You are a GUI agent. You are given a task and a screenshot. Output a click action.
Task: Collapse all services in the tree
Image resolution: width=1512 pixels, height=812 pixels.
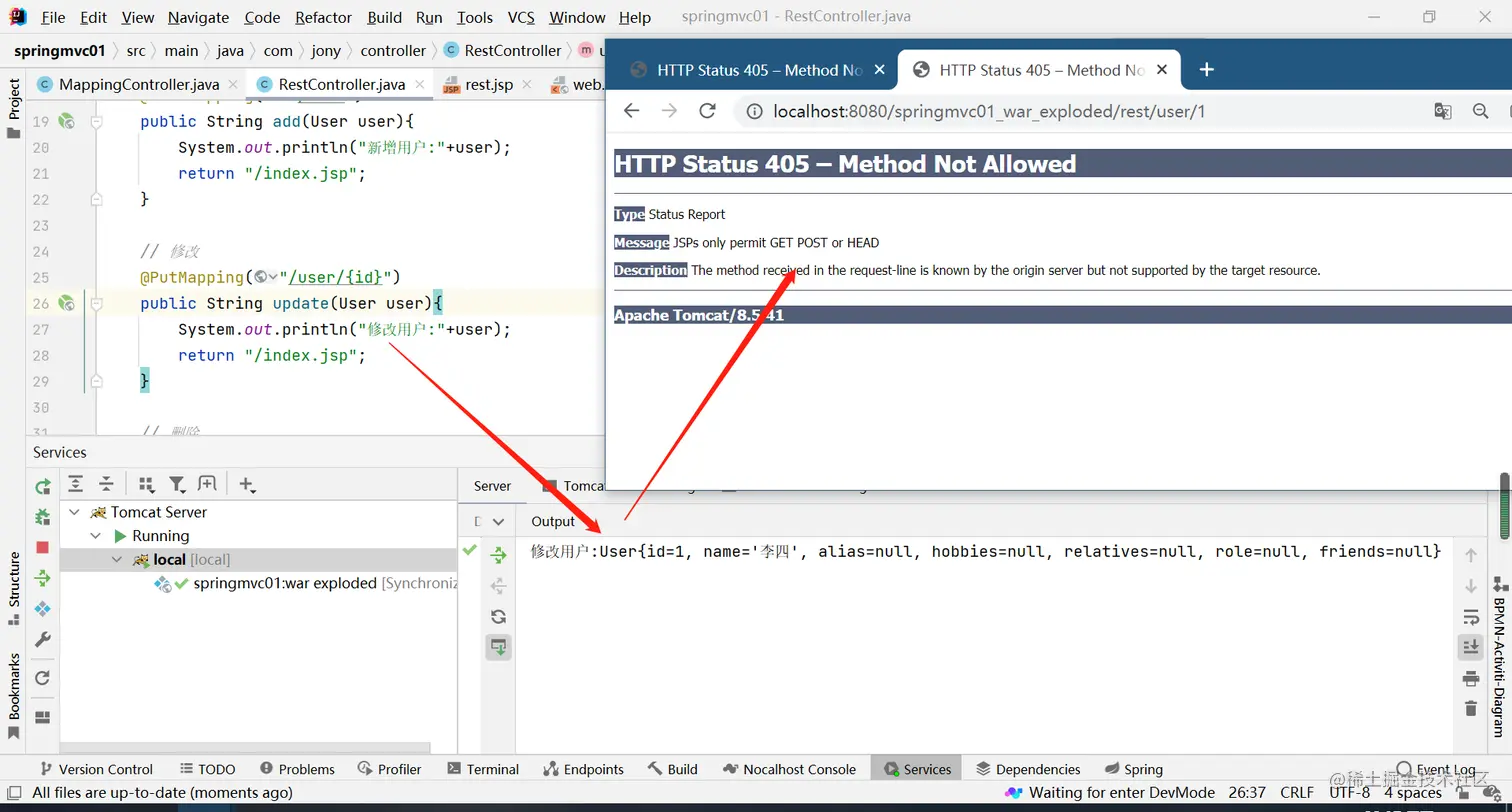[x=106, y=485]
